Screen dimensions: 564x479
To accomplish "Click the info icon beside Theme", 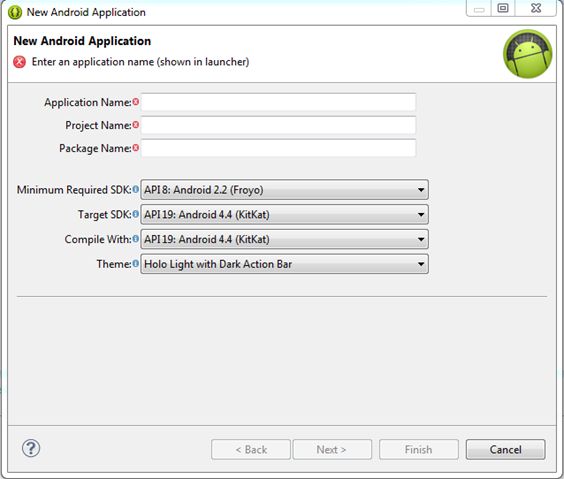I will [x=136, y=264].
